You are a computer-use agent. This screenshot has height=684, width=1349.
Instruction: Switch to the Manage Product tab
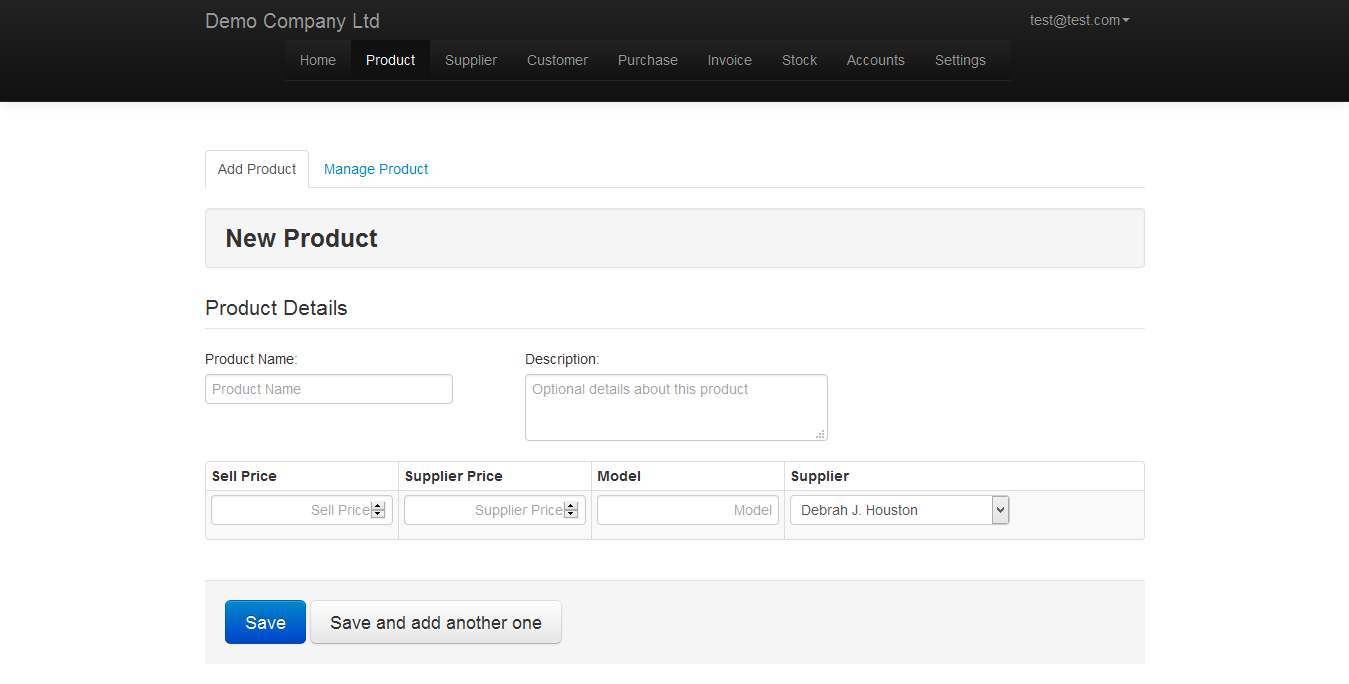click(x=376, y=169)
